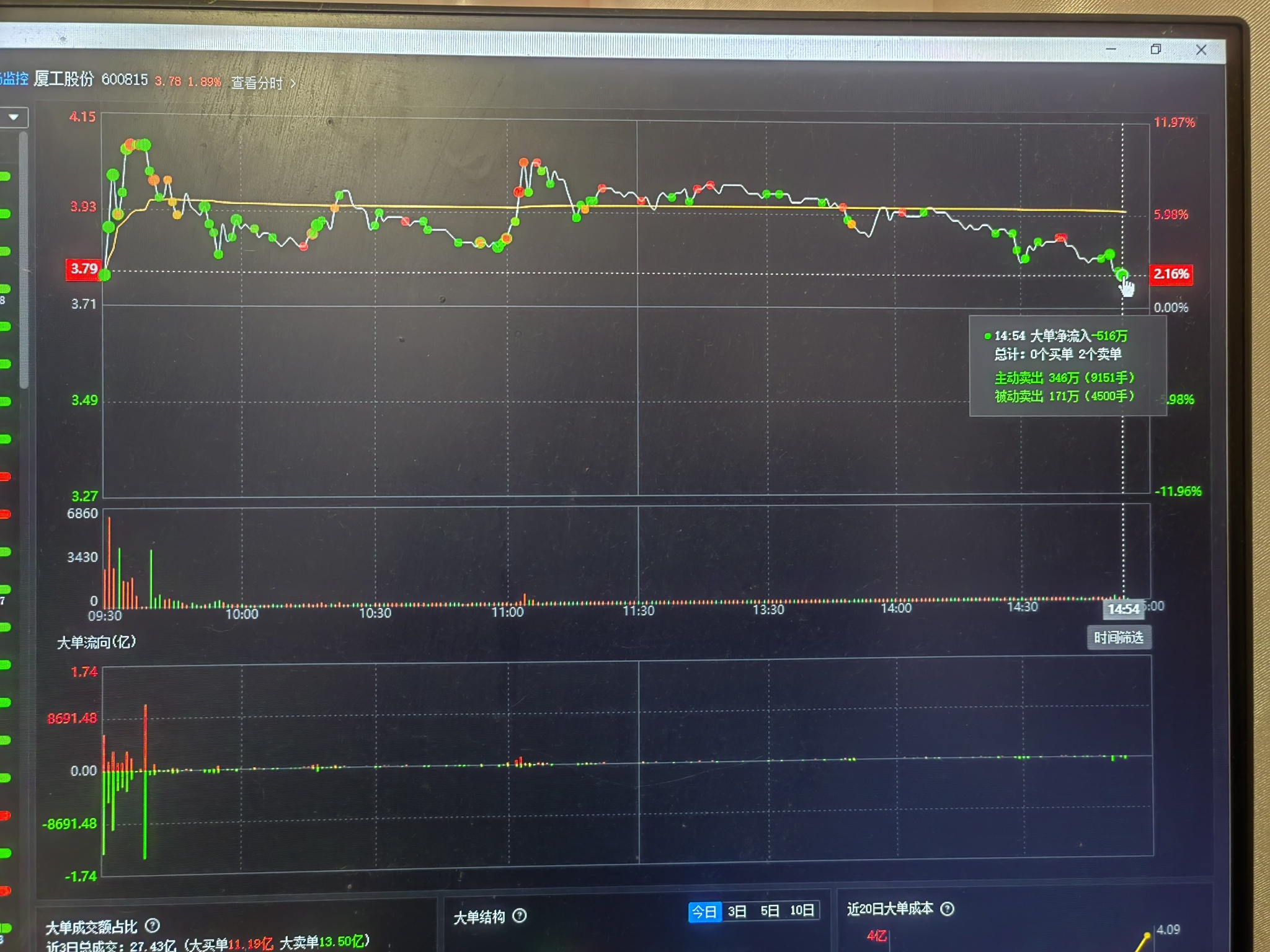This screenshot has height=952, width=1270.
Task: Switch period toggle to 5日
Action: (770, 910)
